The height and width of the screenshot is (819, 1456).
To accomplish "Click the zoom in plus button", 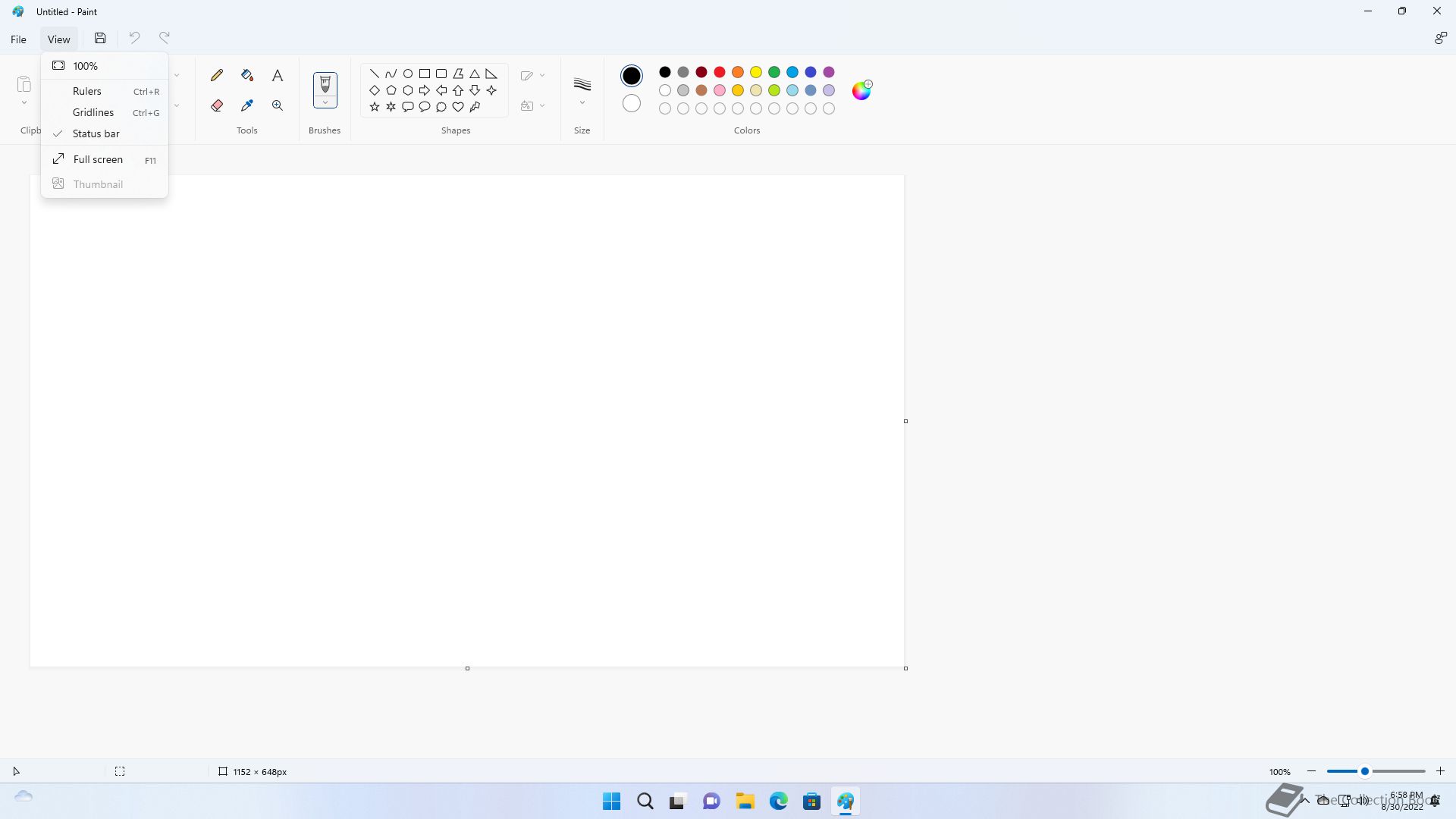I will (x=1440, y=771).
